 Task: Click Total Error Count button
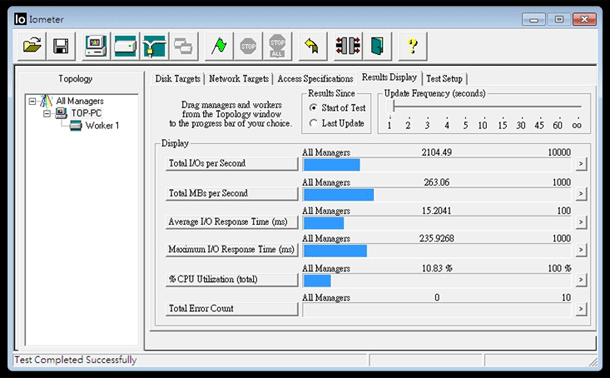[232, 309]
